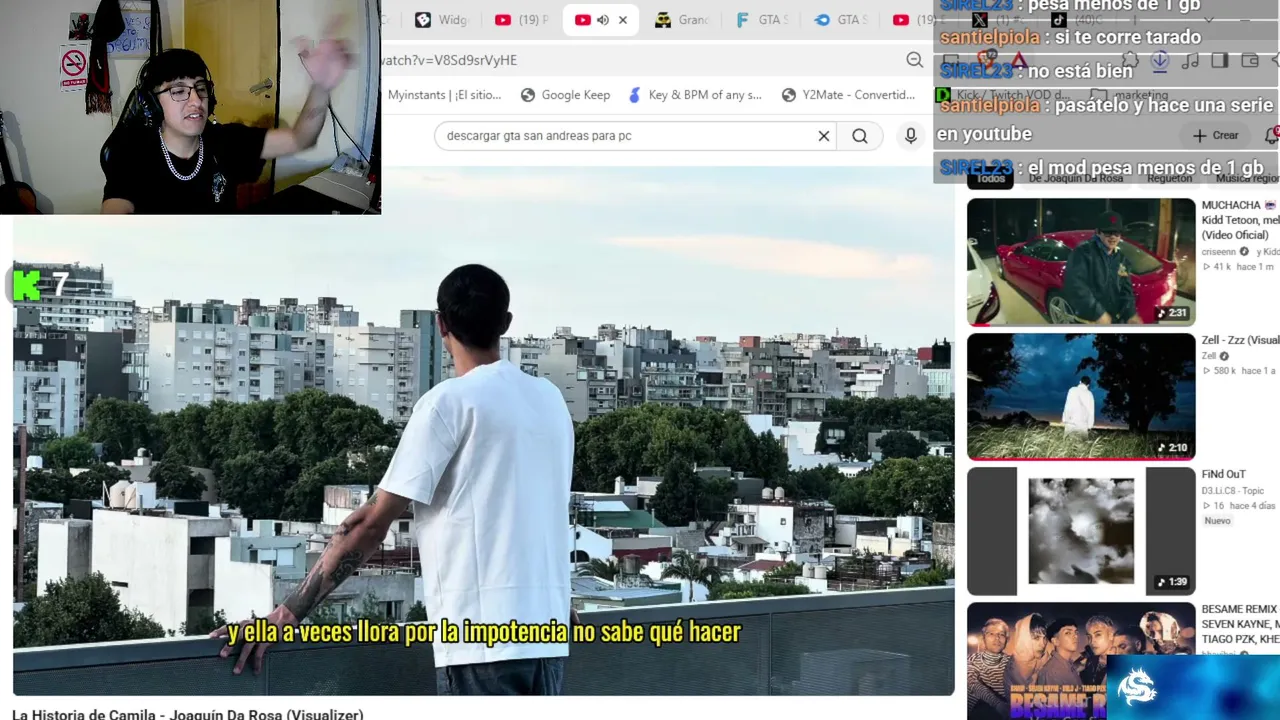Image resolution: width=1280 pixels, height=720 pixels.
Task: Open the browser zoom magnifier in address bar
Action: tap(914, 60)
